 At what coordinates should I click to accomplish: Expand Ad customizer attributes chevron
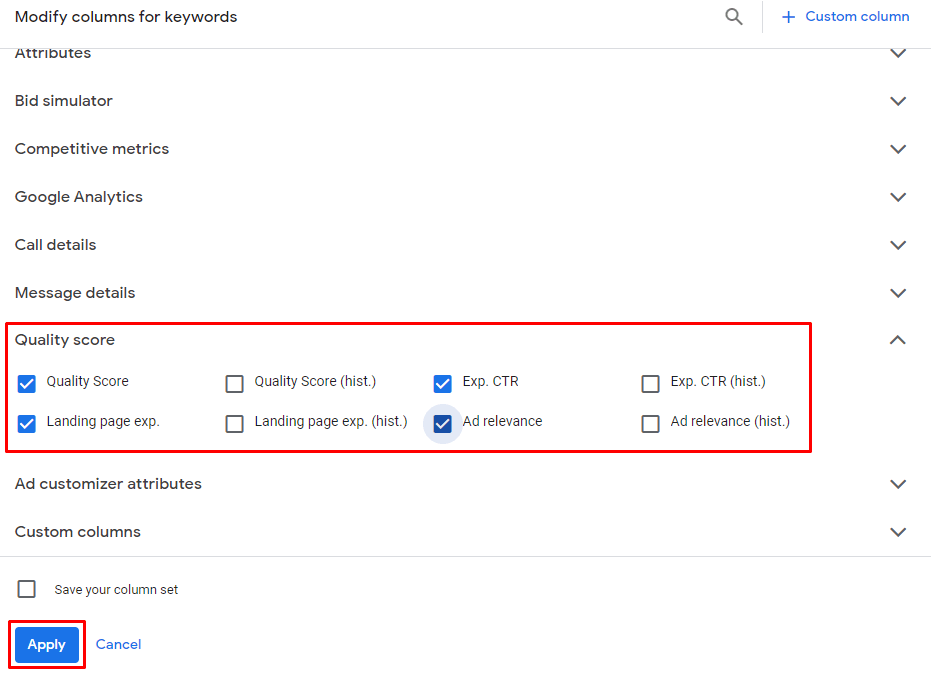(898, 484)
